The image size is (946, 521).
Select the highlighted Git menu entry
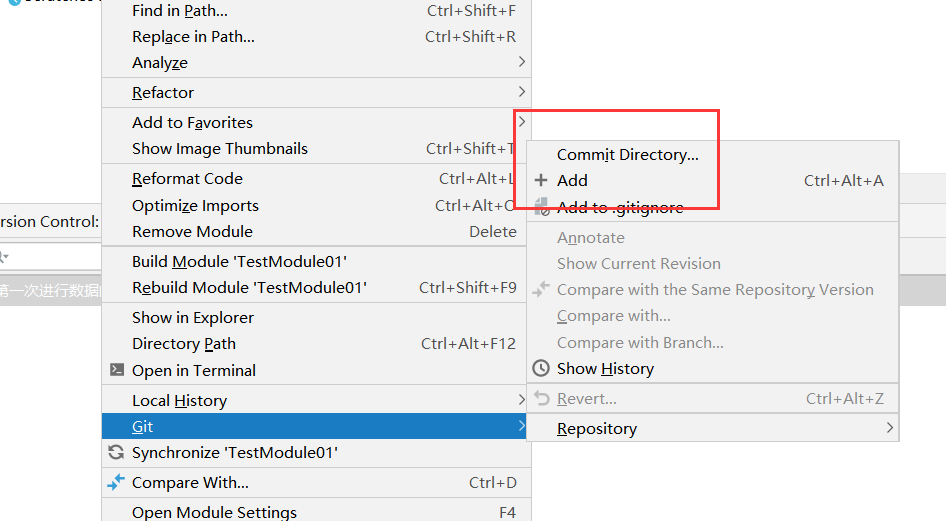pos(316,426)
